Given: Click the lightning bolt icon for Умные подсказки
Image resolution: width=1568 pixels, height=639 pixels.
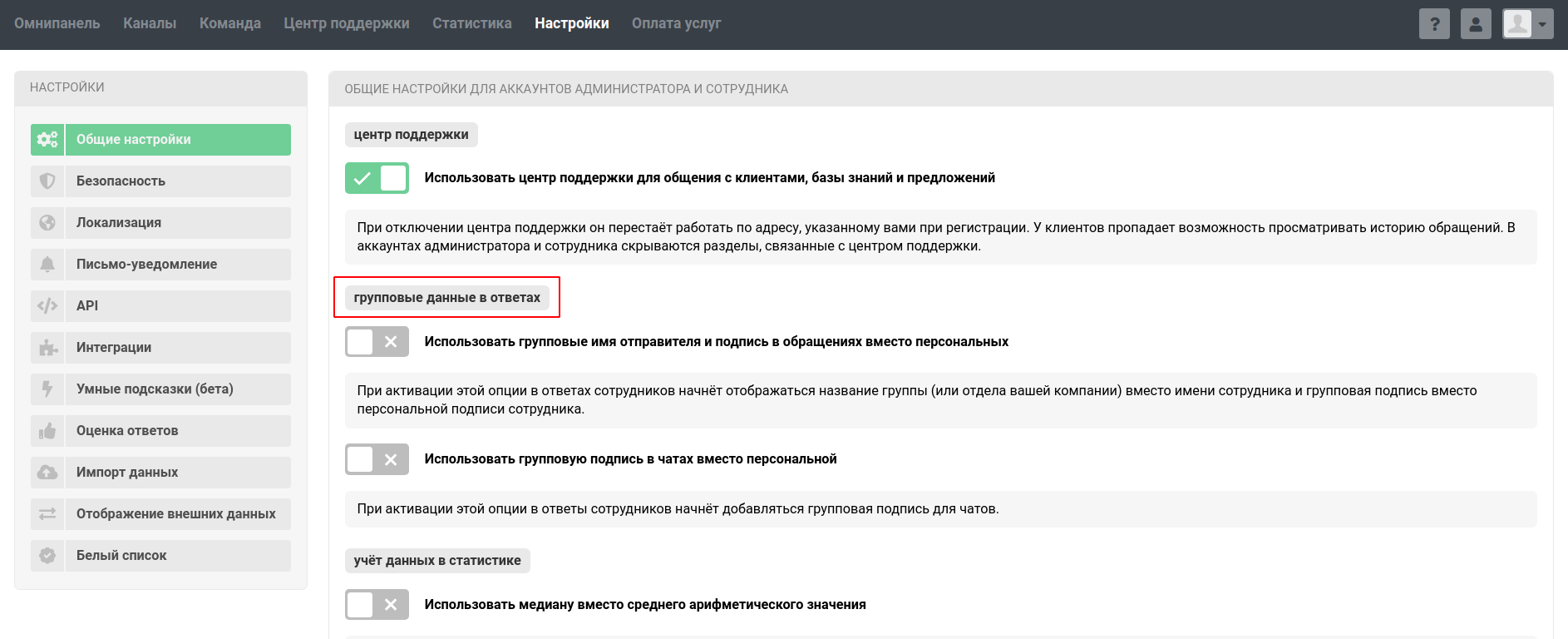Looking at the screenshot, I should pos(47,389).
